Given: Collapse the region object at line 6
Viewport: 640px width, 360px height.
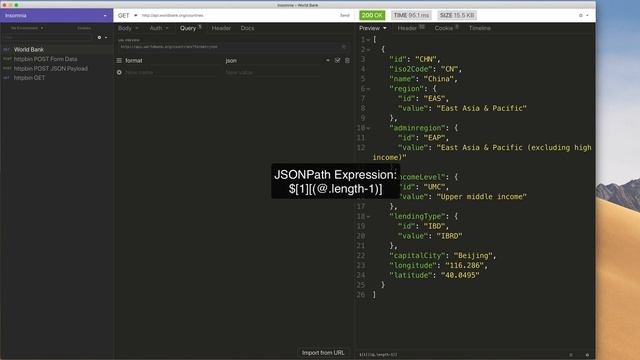Looking at the screenshot, I should point(368,89).
